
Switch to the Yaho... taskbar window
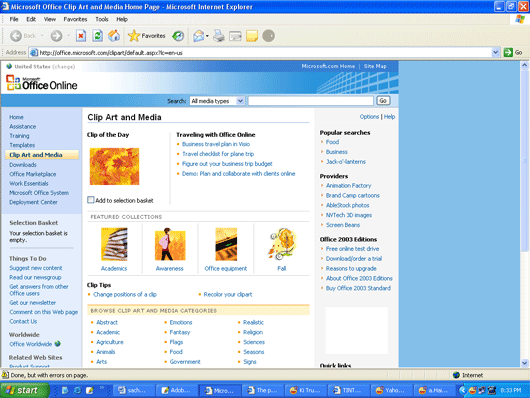click(390, 390)
